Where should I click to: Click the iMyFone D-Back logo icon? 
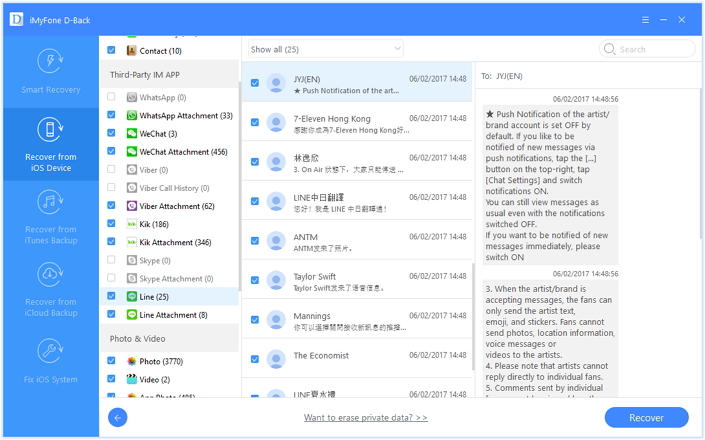click(17, 20)
